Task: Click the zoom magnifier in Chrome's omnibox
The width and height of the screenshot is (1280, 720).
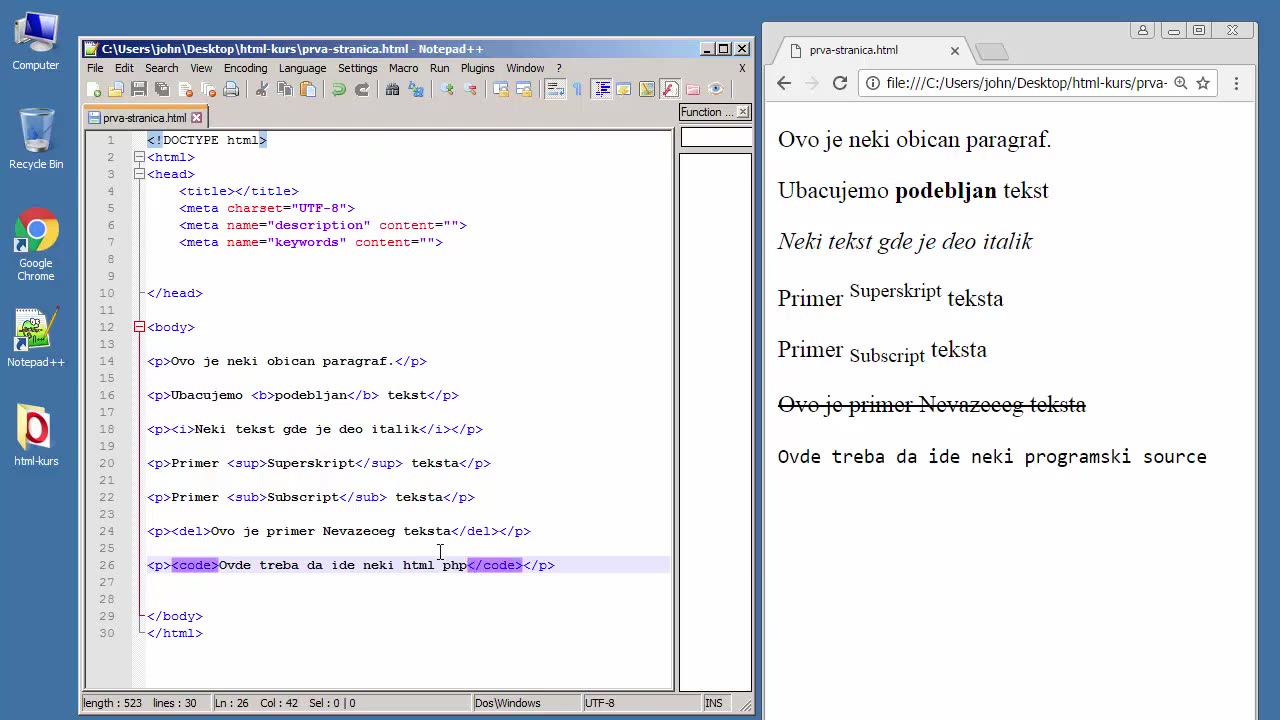Action: point(1181,83)
